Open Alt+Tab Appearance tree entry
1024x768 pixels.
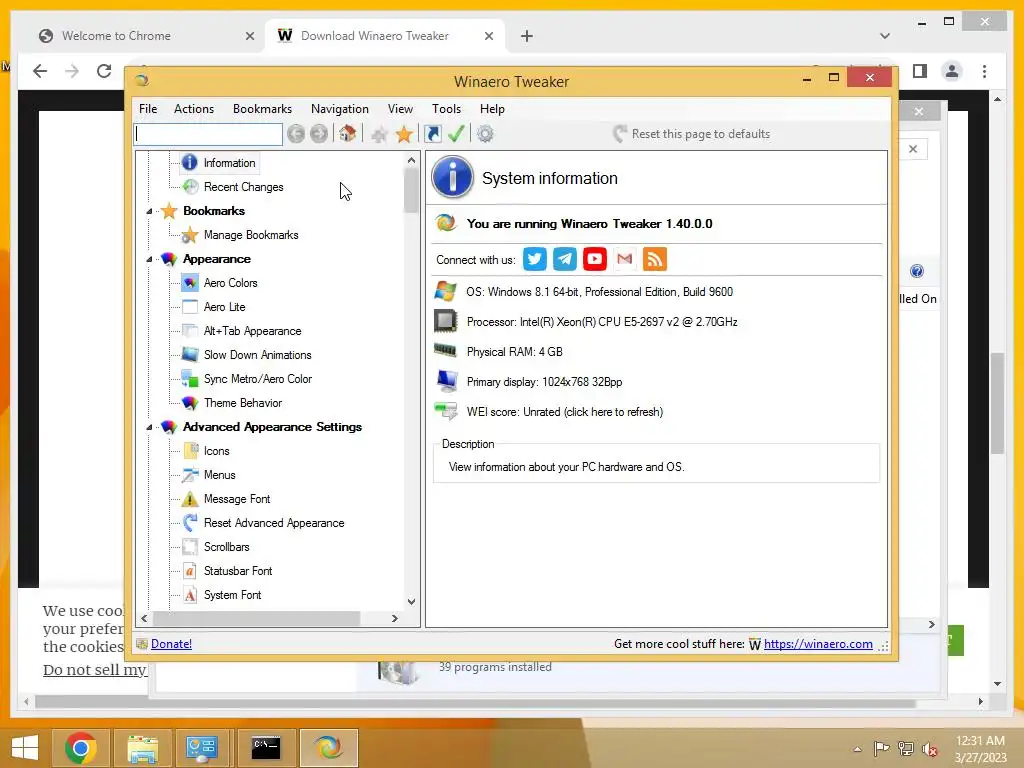(x=252, y=331)
